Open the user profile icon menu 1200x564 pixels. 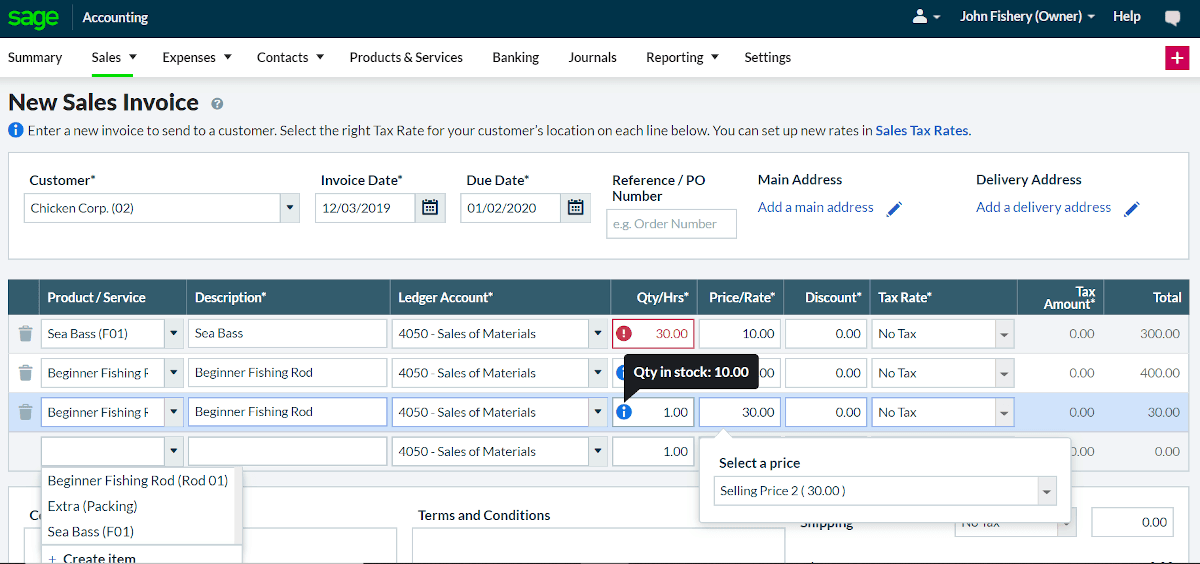pos(926,17)
